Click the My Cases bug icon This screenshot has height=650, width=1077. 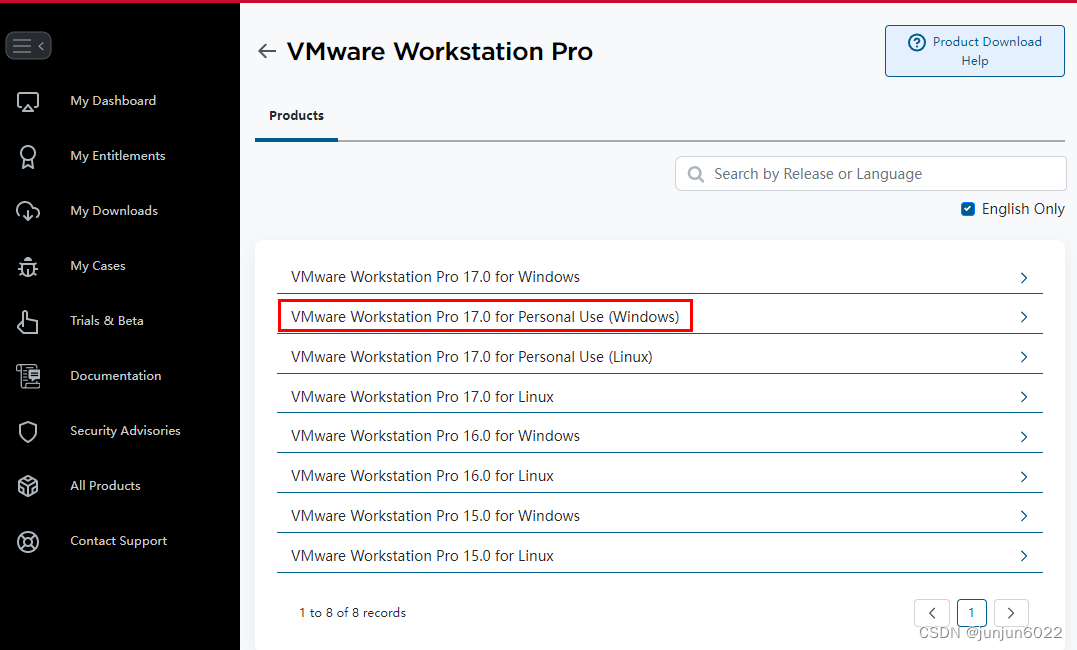[x=27, y=267]
